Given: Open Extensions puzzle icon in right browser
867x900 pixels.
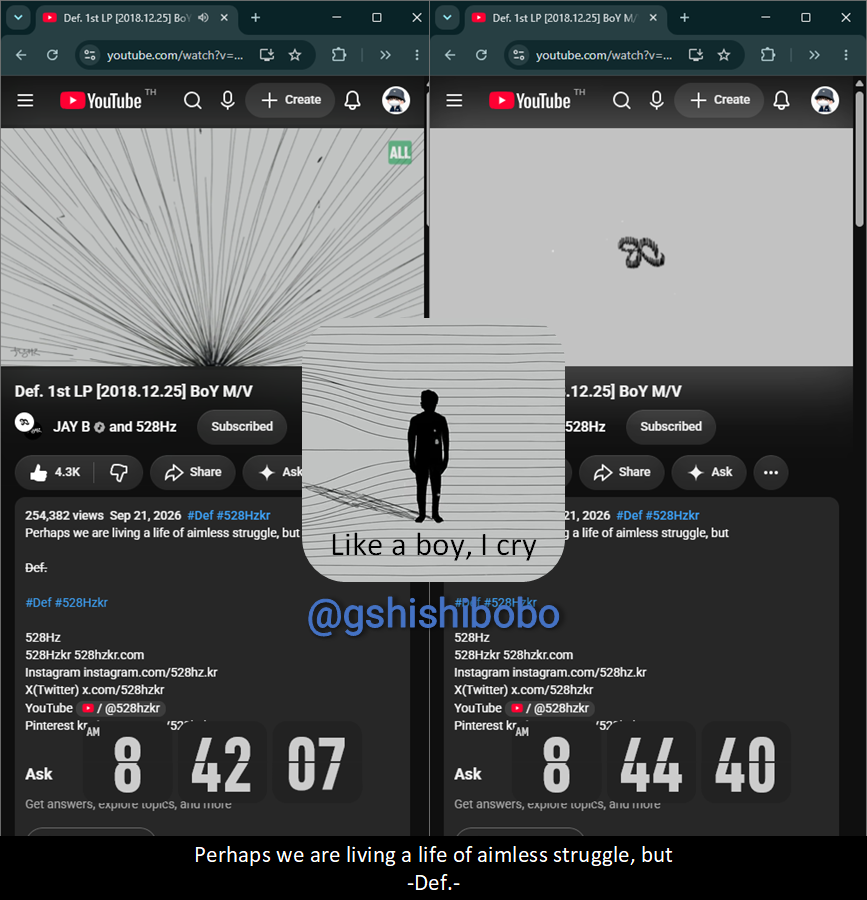Looking at the screenshot, I should pyautogui.click(x=768, y=55).
